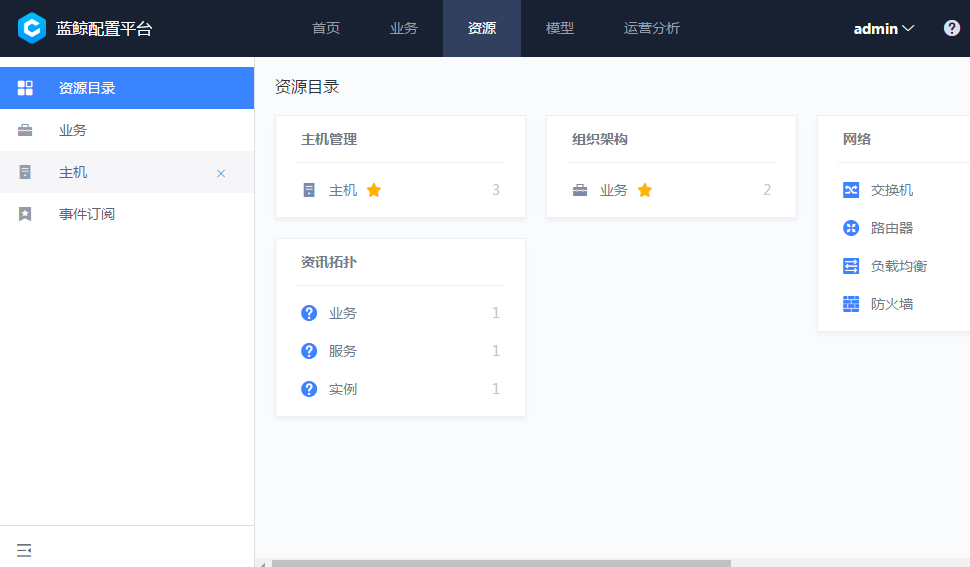Collapse the sidebar with bottom menu icon
Viewport: 970px width, 567px height.
24,550
